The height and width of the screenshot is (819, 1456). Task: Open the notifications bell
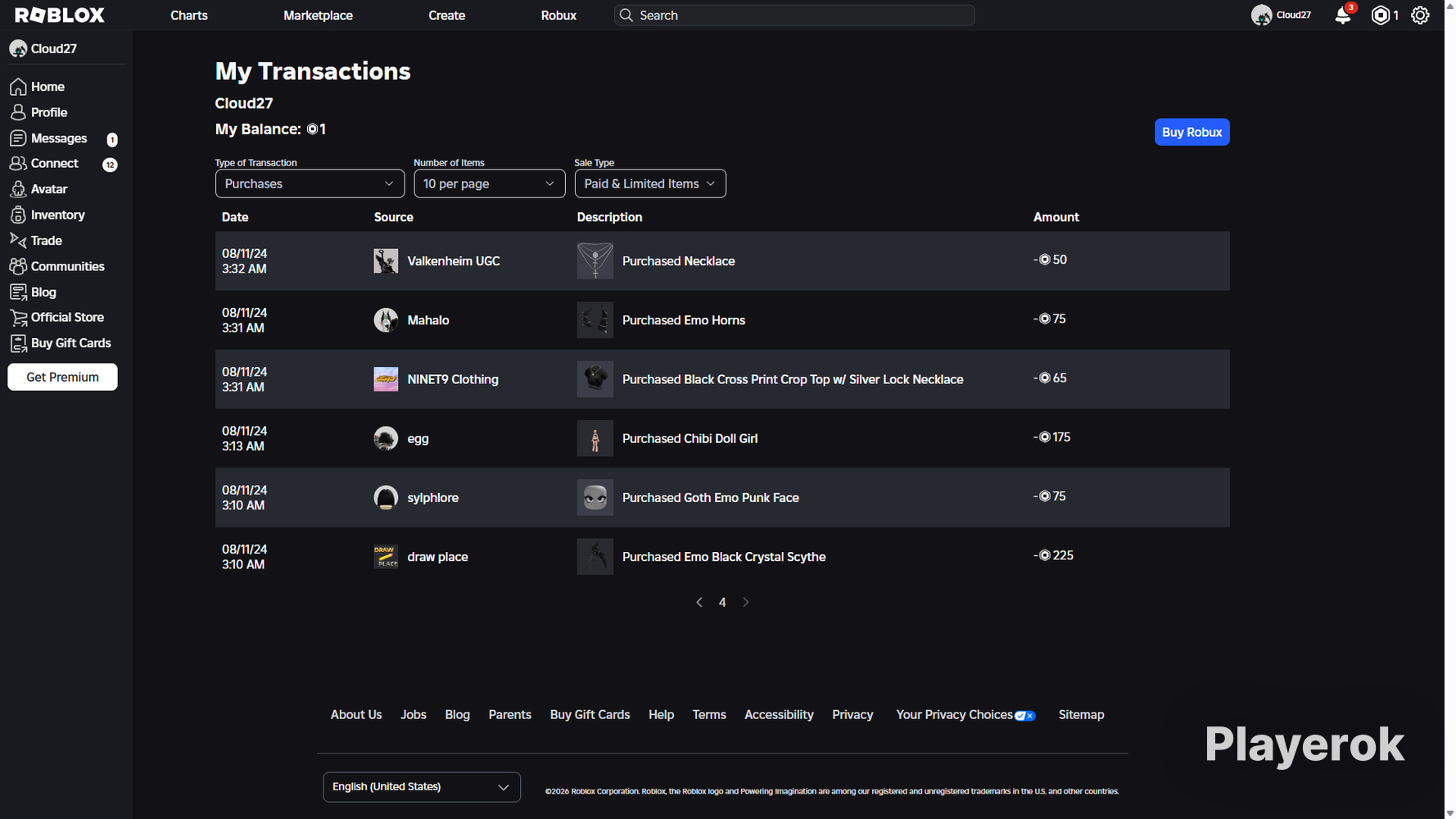(x=1343, y=15)
